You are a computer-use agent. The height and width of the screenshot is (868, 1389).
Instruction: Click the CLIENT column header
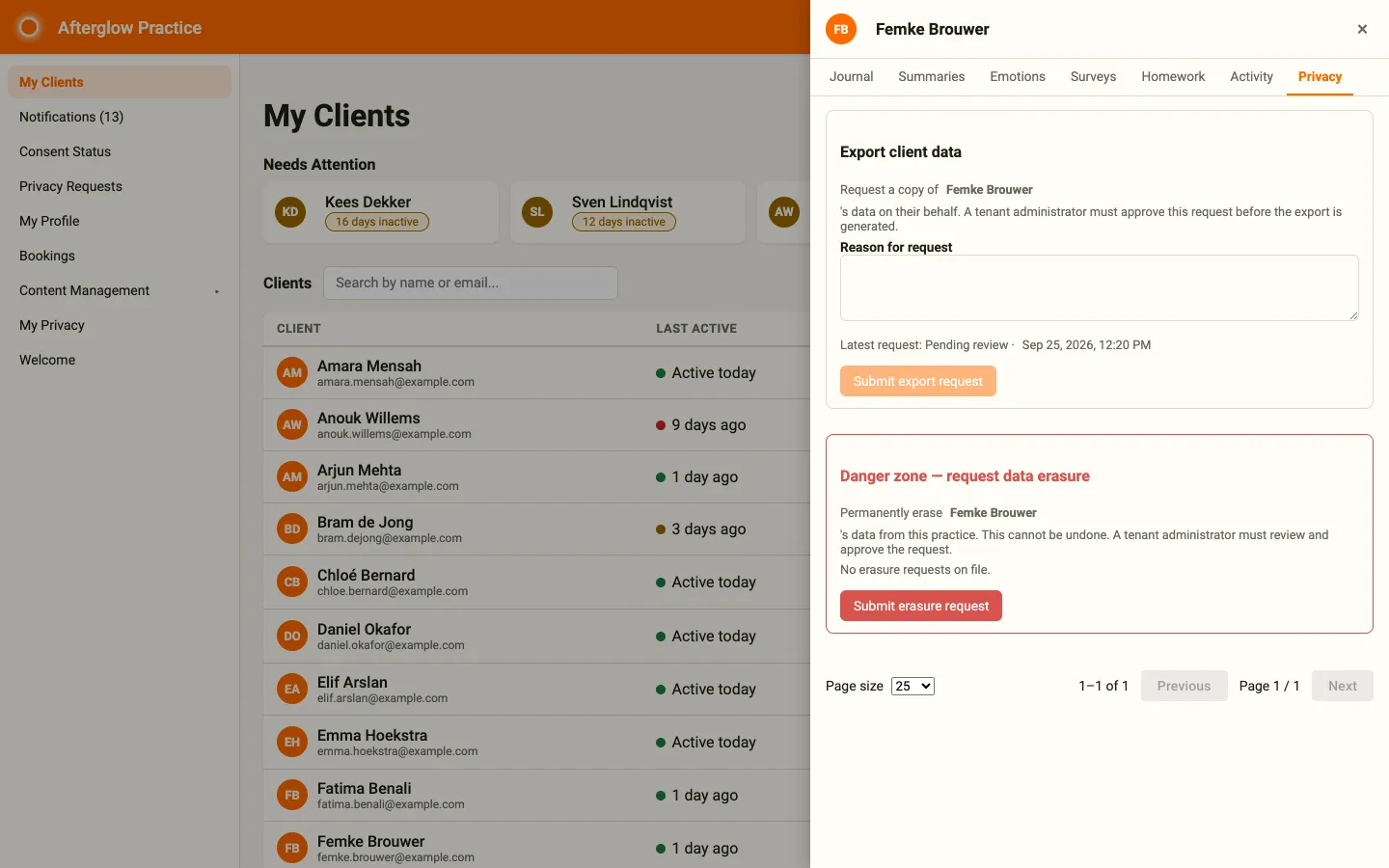(299, 328)
